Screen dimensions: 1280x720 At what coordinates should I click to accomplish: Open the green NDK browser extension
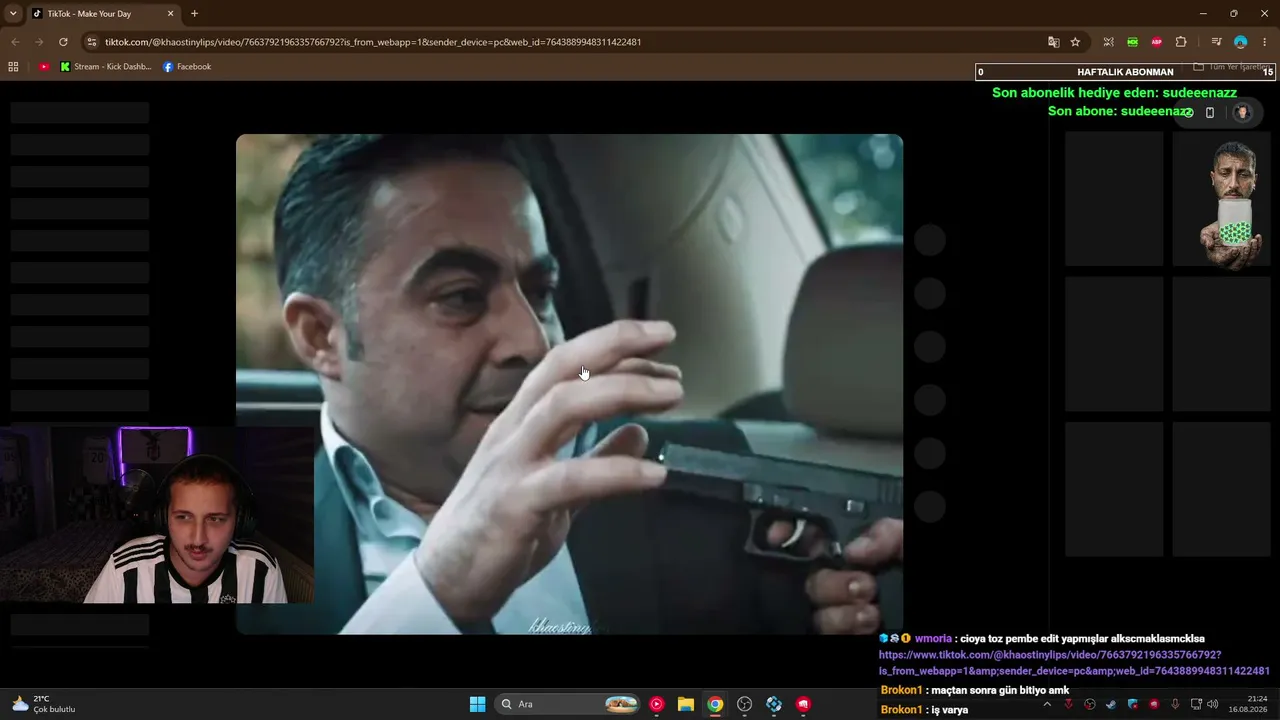point(1132,42)
